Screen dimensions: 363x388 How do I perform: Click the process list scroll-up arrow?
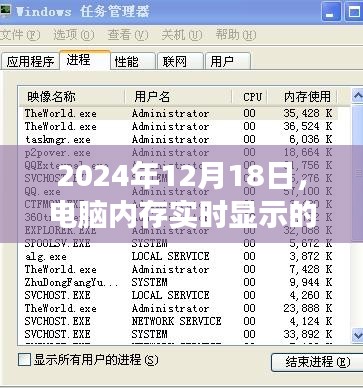pyautogui.click(x=357, y=96)
